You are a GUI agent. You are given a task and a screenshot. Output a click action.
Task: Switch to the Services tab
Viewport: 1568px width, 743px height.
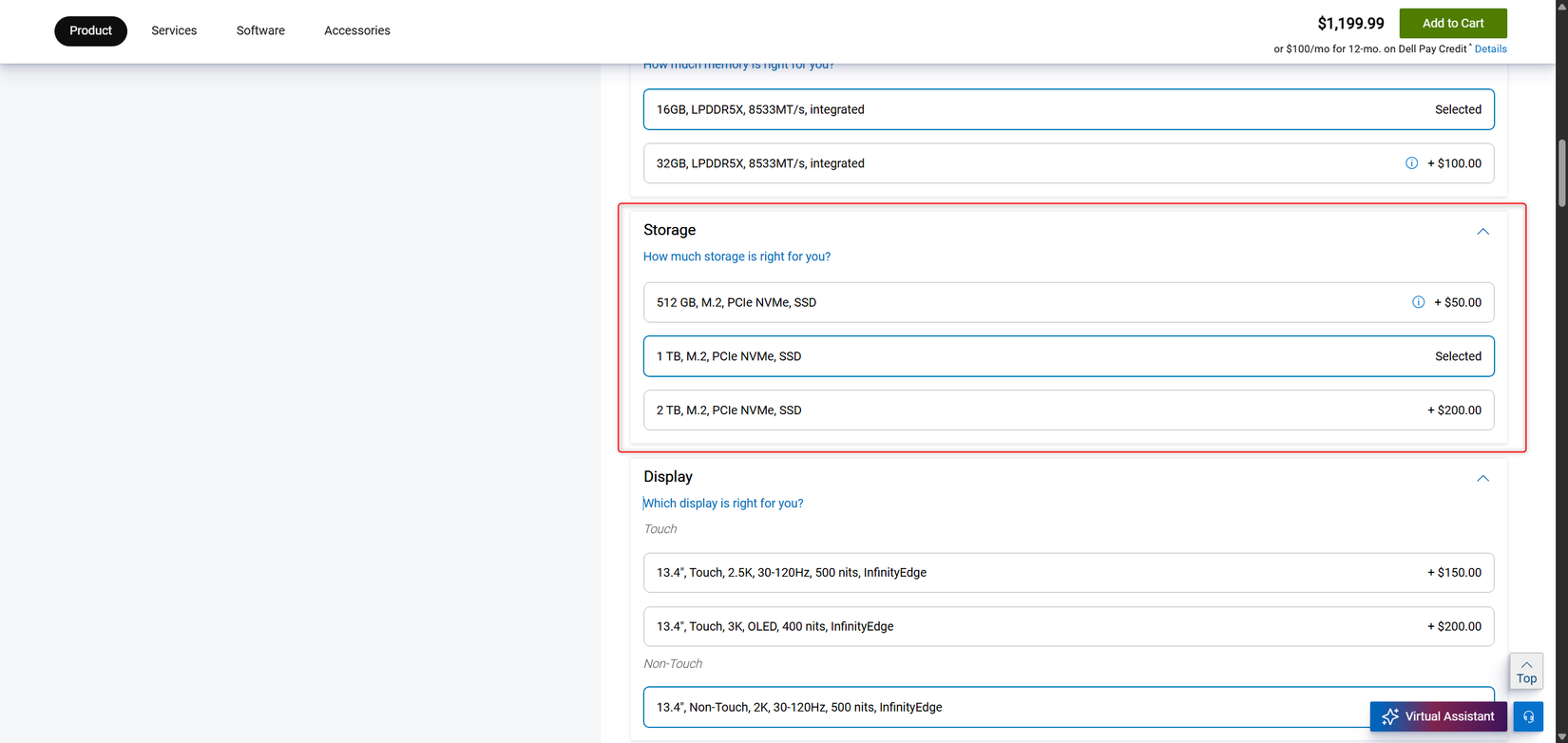(174, 30)
